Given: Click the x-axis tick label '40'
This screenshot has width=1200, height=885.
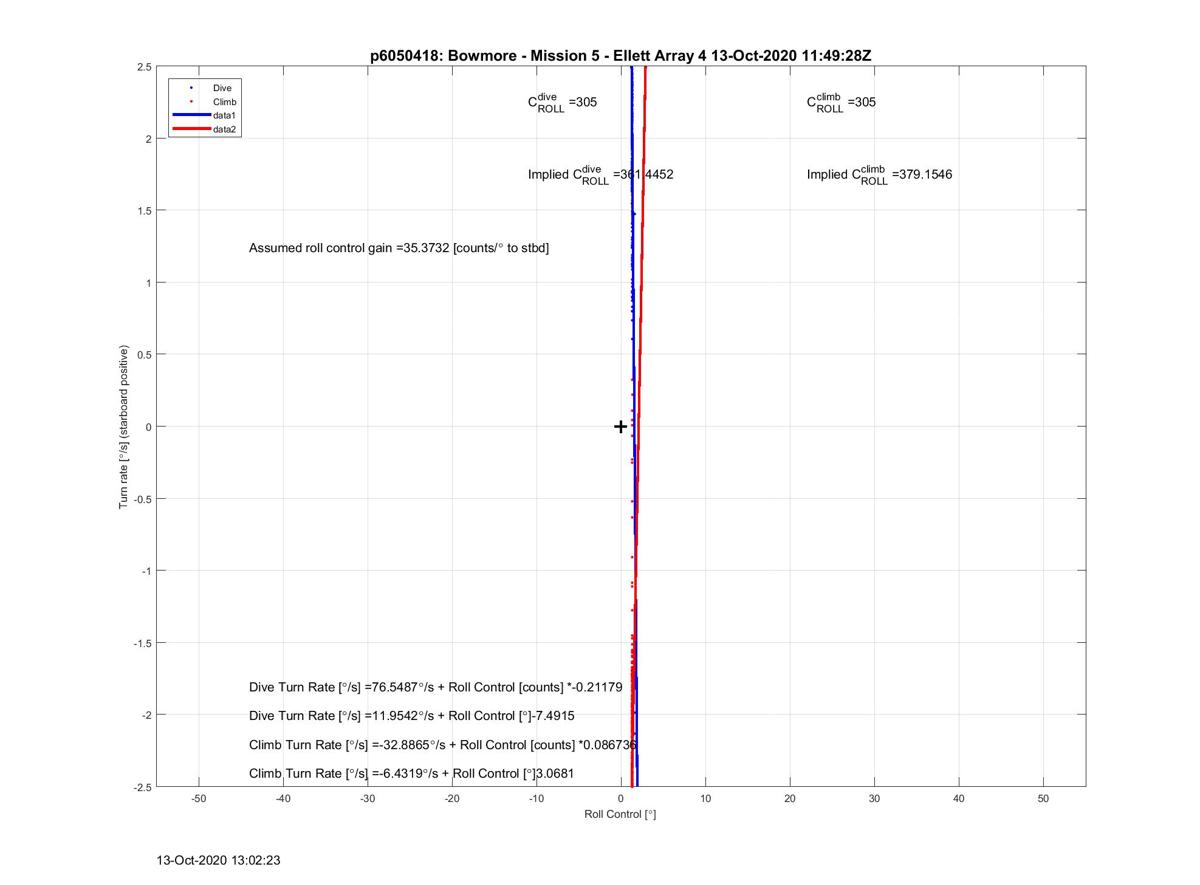Looking at the screenshot, I should tap(959, 798).
